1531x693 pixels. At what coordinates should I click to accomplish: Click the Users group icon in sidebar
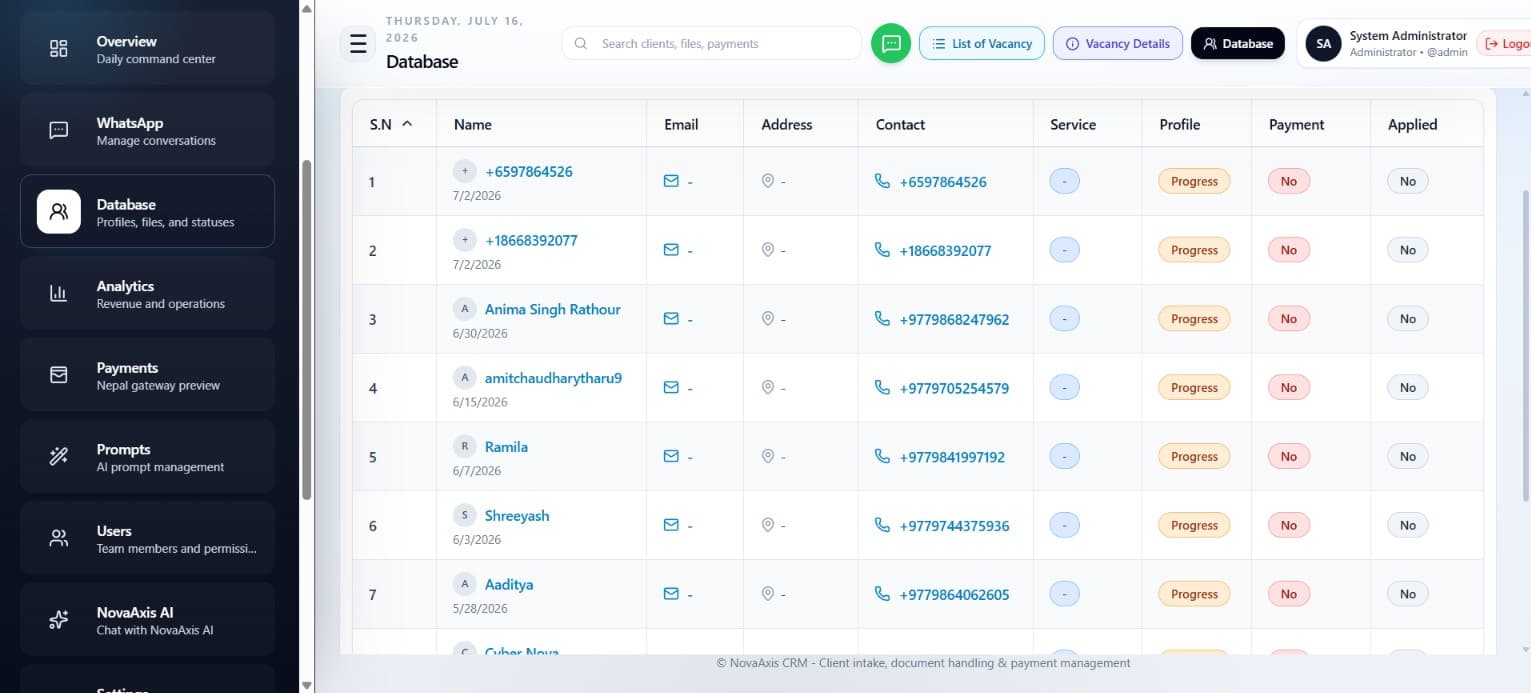pyautogui.click(x=59, y=538)
